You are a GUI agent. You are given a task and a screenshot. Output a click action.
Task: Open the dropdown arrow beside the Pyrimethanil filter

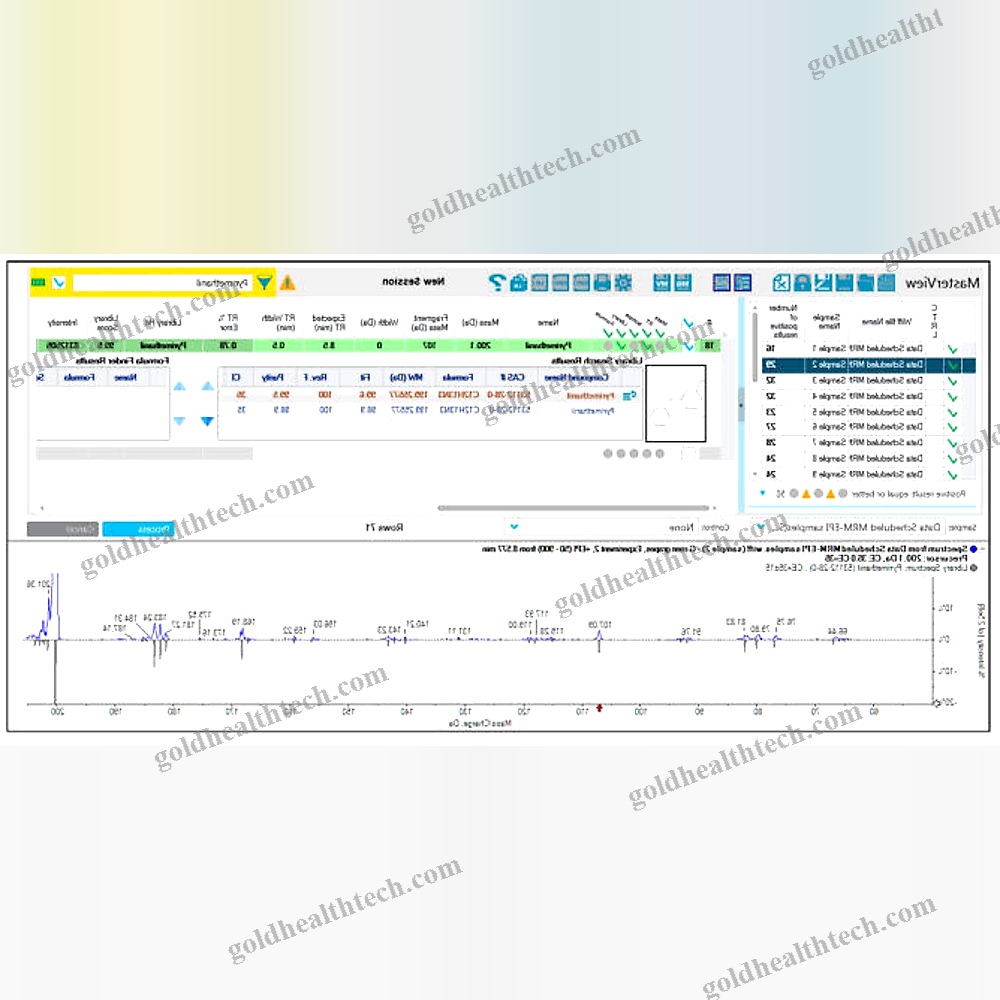point(59,282)
